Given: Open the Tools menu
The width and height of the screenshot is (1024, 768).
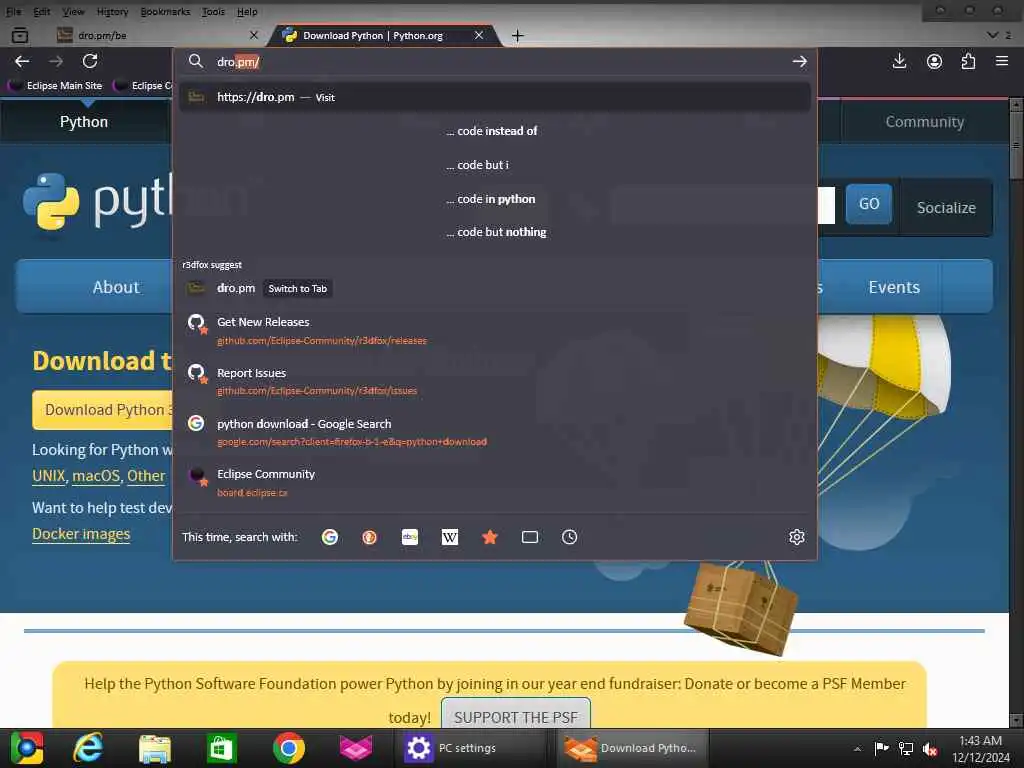Looking at the screenshot, I should coord(213,12).
